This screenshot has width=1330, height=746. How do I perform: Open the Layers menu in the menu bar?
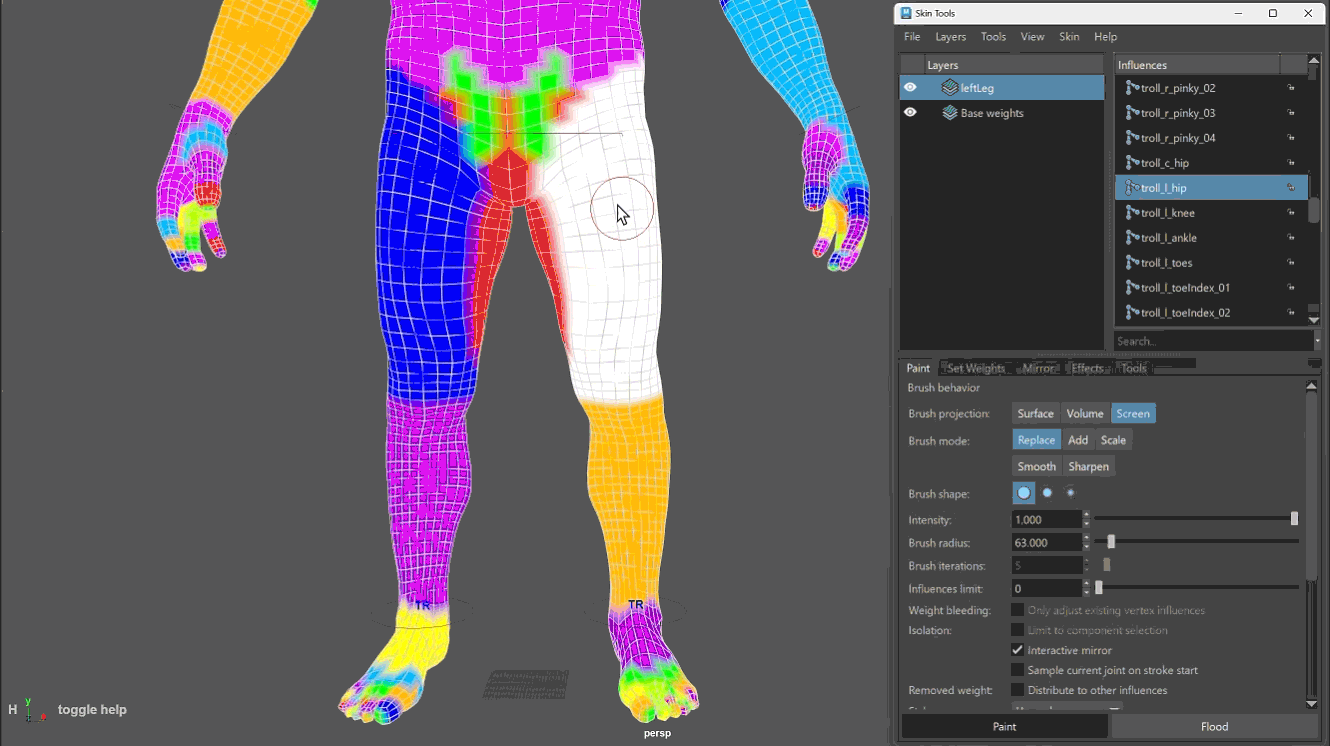950,37
